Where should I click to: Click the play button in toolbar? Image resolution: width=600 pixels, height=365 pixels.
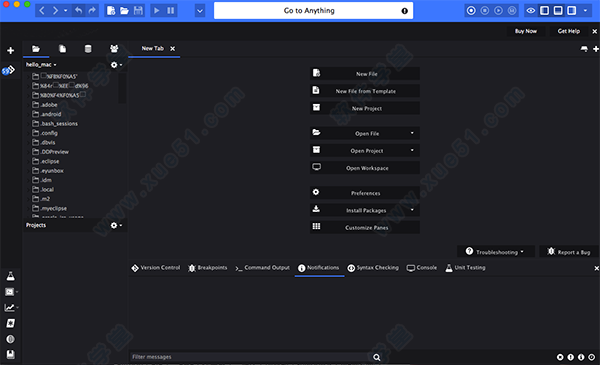(x=157, y=11)
